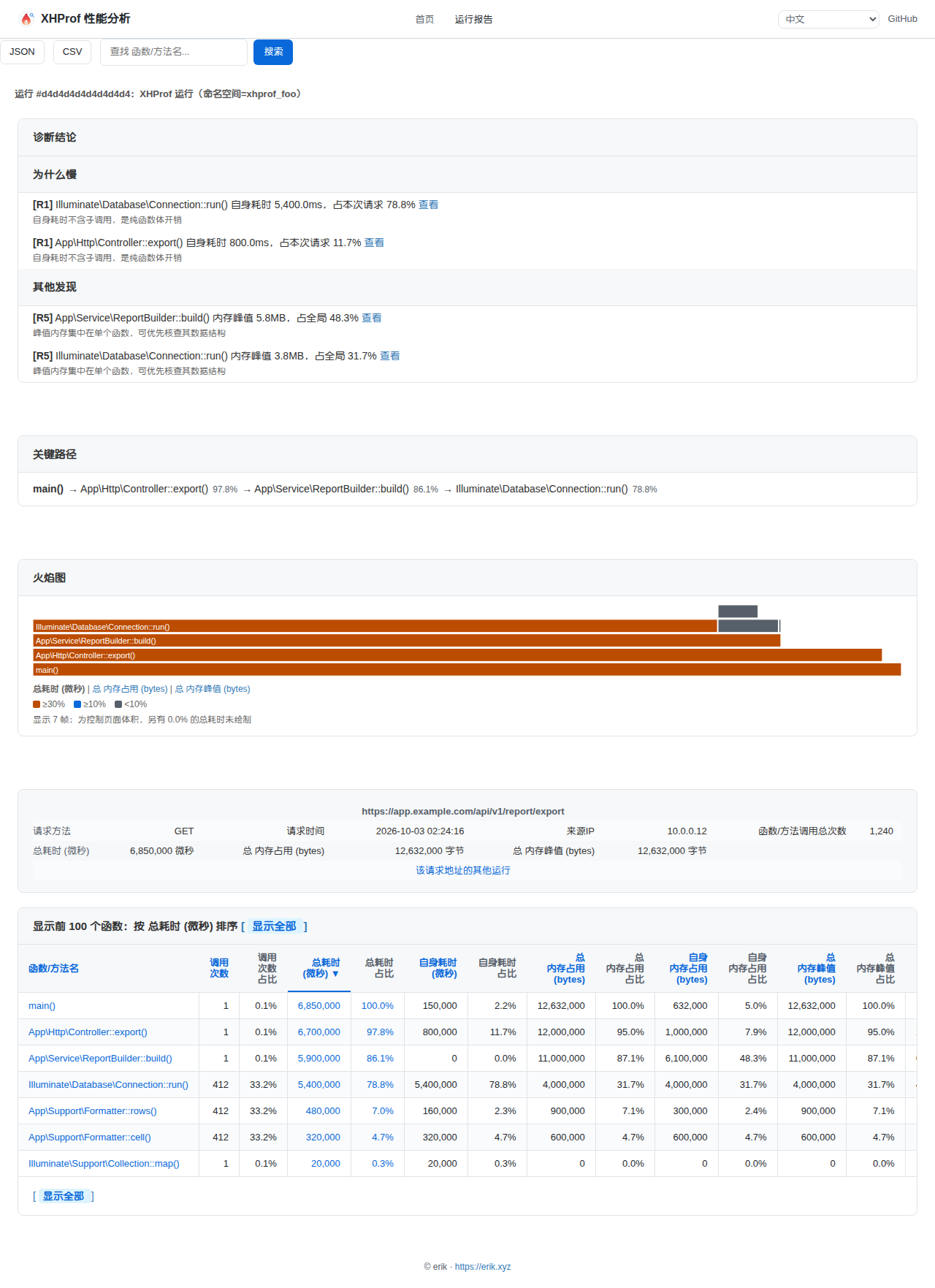The width and height of the screenshot is (935, 1288).
Task: Click 查看 for Connection::run() 内存峰值 3.8MB
Action: (x=390, y=356)
